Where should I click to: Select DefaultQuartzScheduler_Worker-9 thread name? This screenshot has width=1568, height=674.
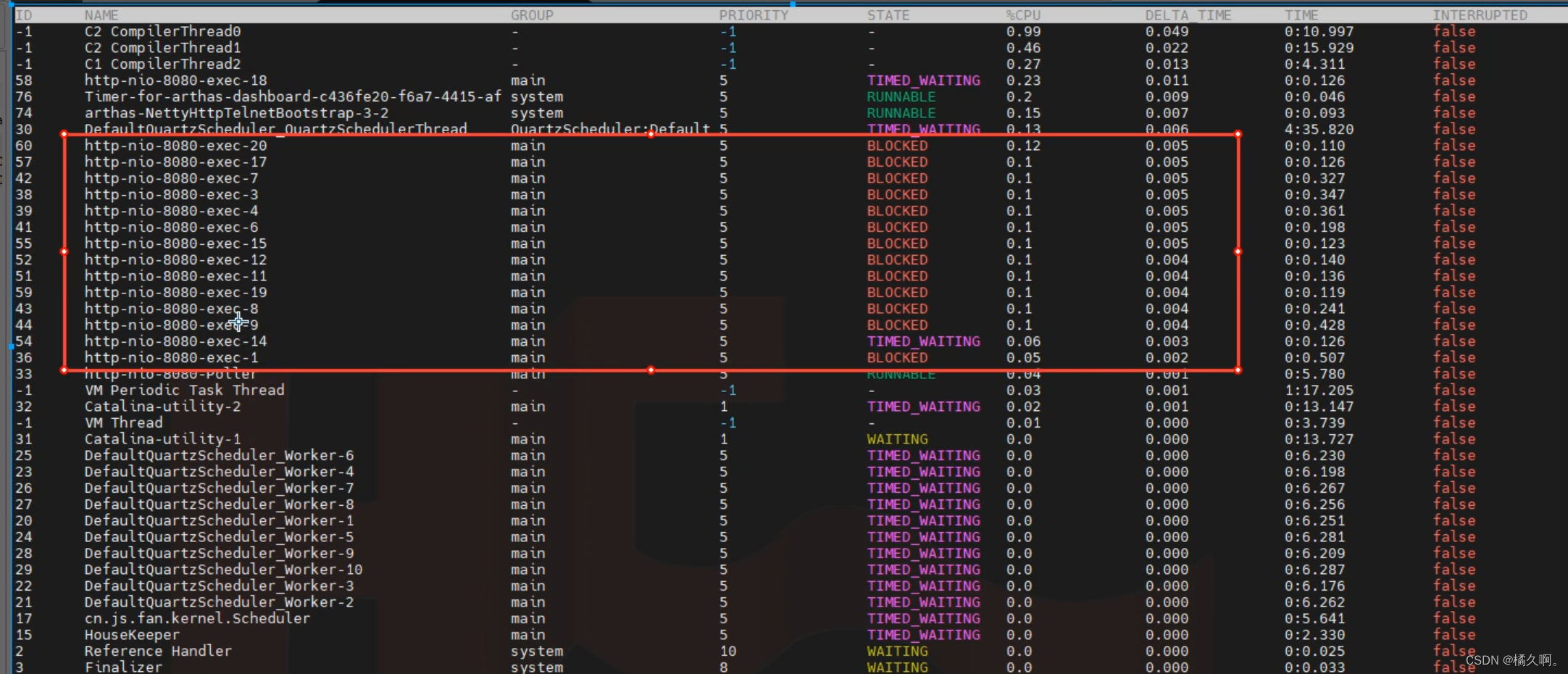pos(219,554)
